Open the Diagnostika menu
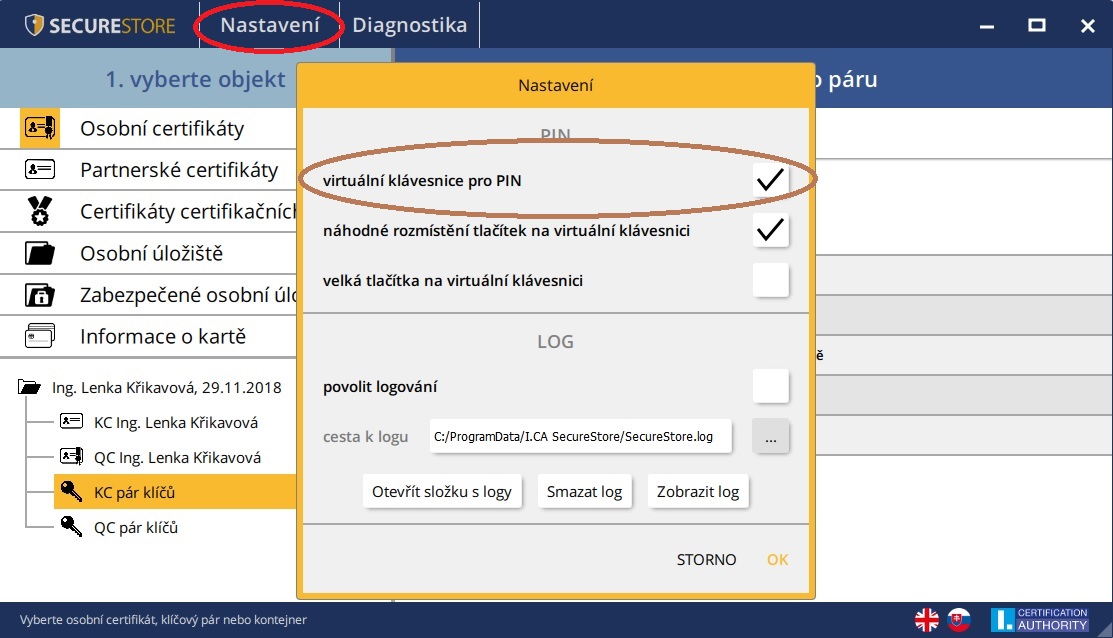The width and height of the screenshot is (1113, 638). 410,24
